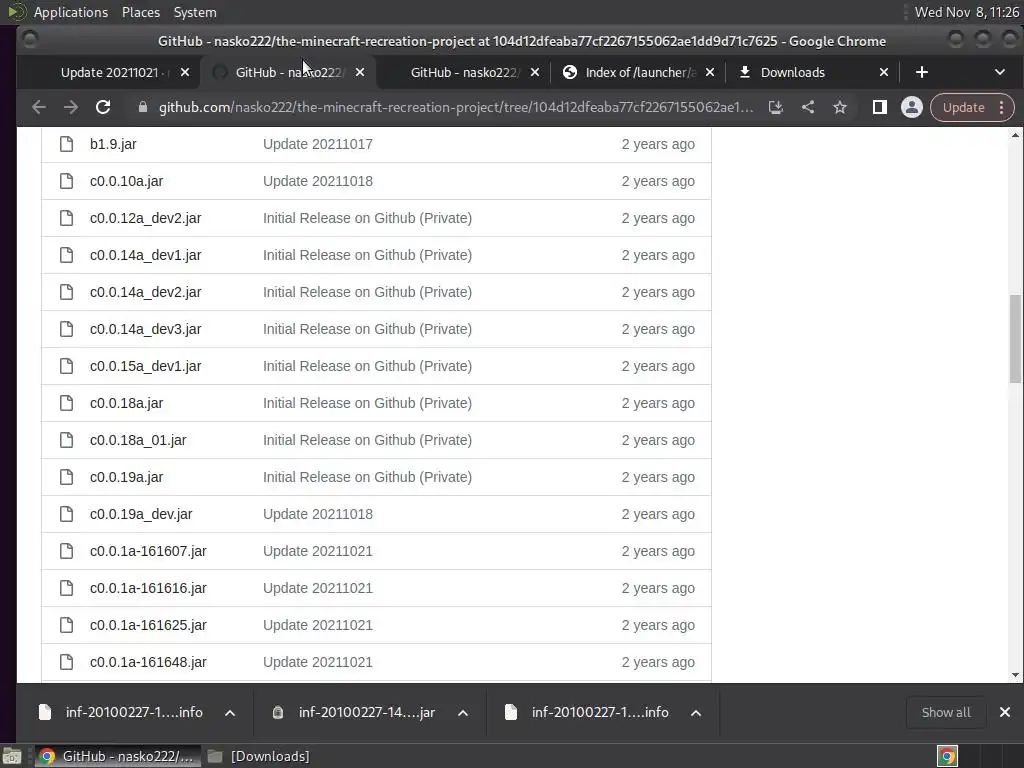Click the distro logo icon in the top panel
Screen dimensions: 1024x768
coord(16,12)
